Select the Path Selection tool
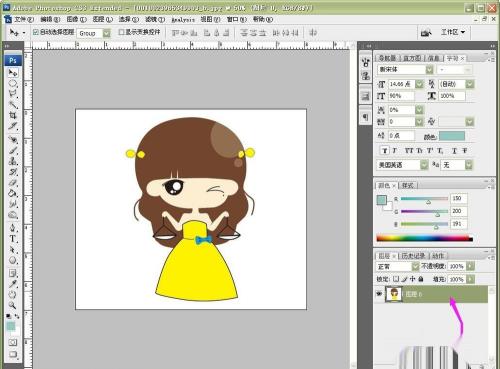 pyautogui.click(x=13, y=249)
